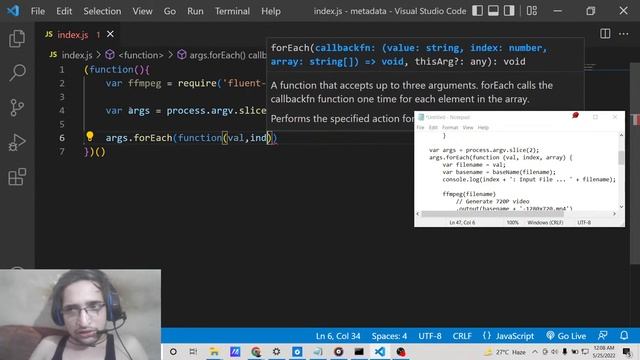Open the Search view in activity bar

(x=17, y=73)
